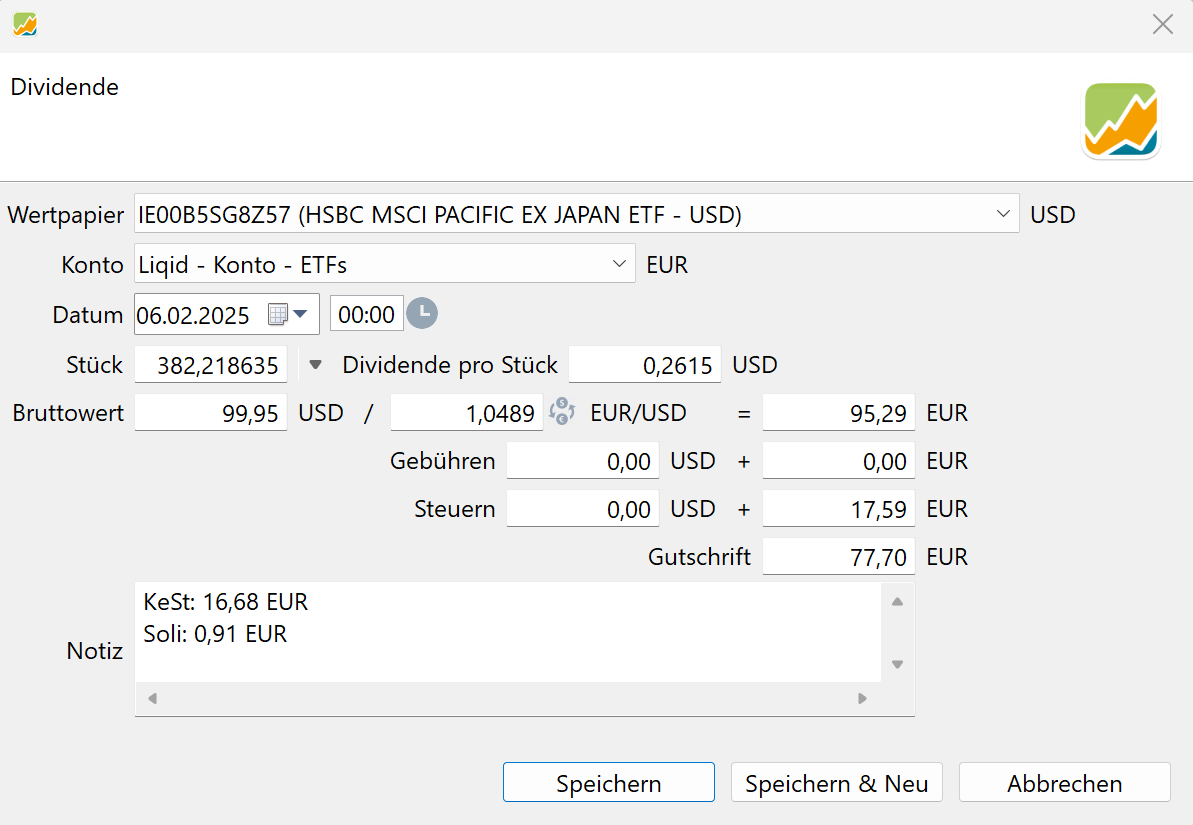Cancel the dialog with Abbrechen
1193x825 pixels.
point(1064,783)
